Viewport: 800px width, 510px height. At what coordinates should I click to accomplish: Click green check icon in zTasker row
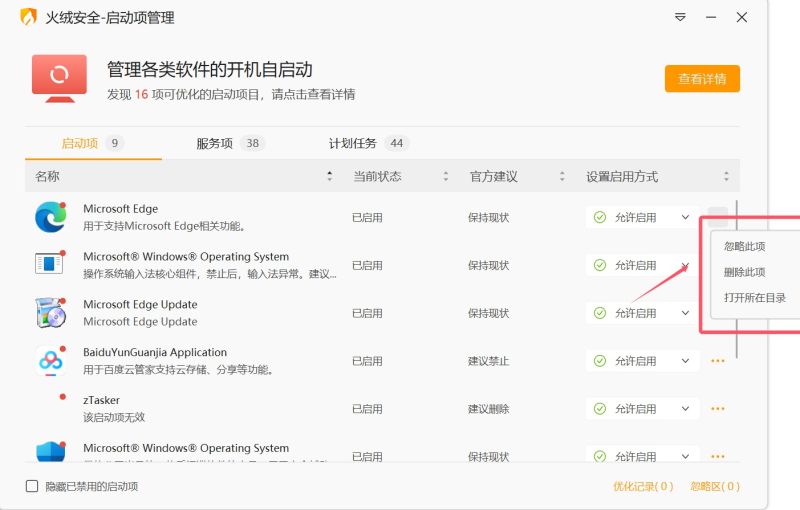coord(600,409)
